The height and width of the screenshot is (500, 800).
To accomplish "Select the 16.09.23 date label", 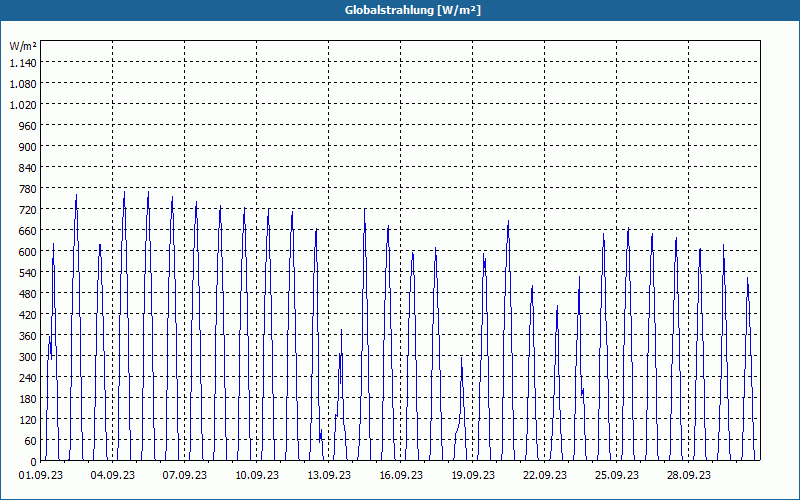I will (x=401, y=475).
